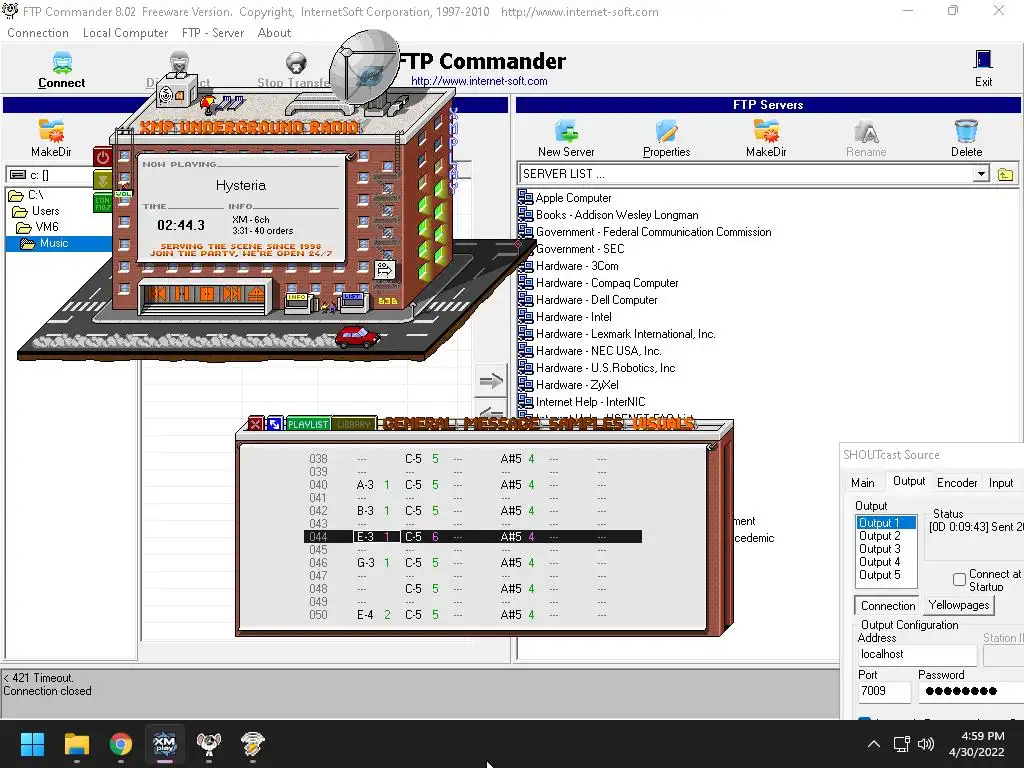This screenshot has height=768, width=1024.
Task: Open File Explorer from taskbar
Action: click(76, 744)
